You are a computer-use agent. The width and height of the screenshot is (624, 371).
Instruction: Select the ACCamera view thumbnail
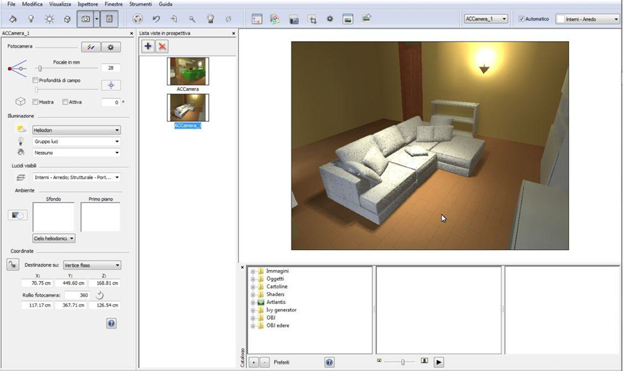click(188, 71)
